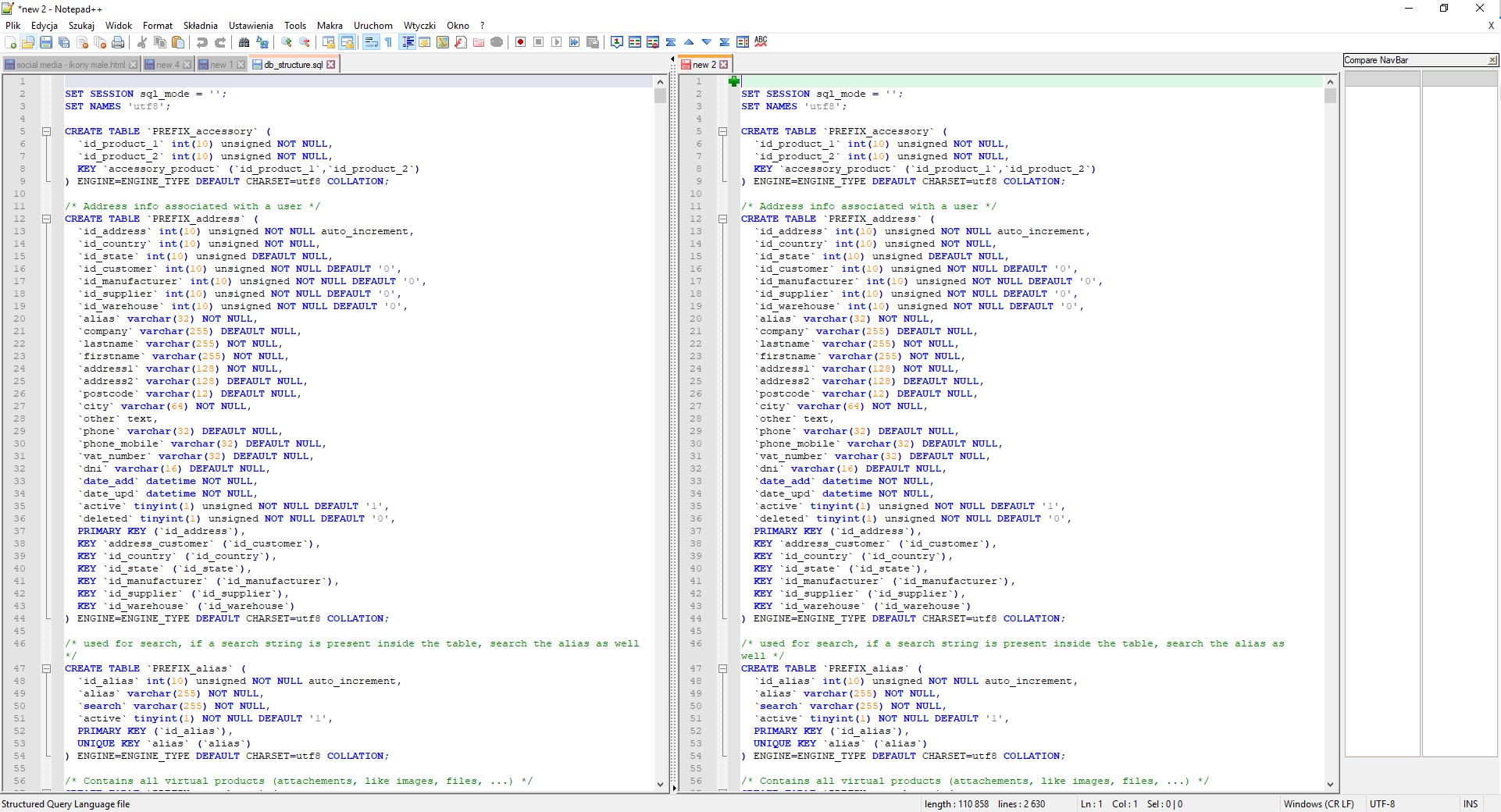Image resolution: width=1501 pixels, height=812 pixels.
Task: Collapse PREFIX_accessory table fold in right pane
Action: pos(722,131)
